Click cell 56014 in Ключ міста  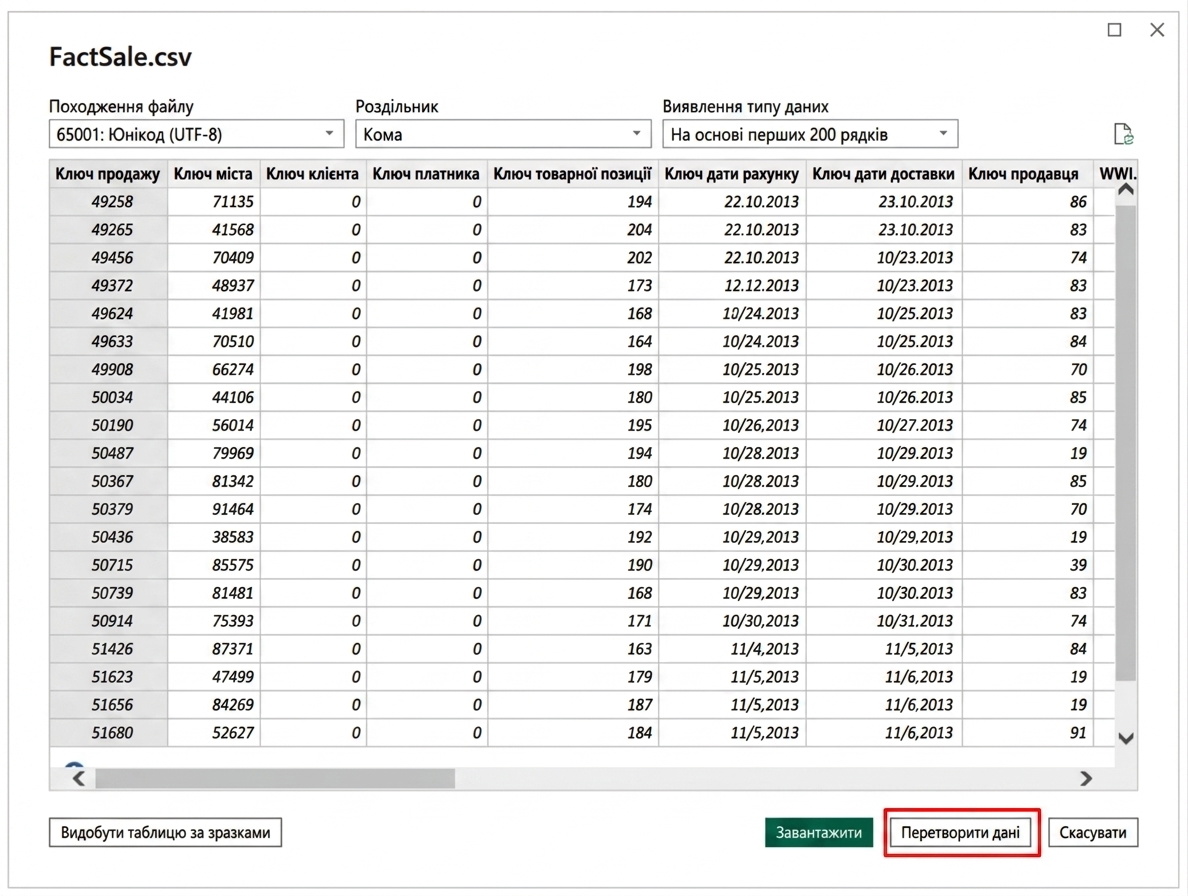point(213,425)
